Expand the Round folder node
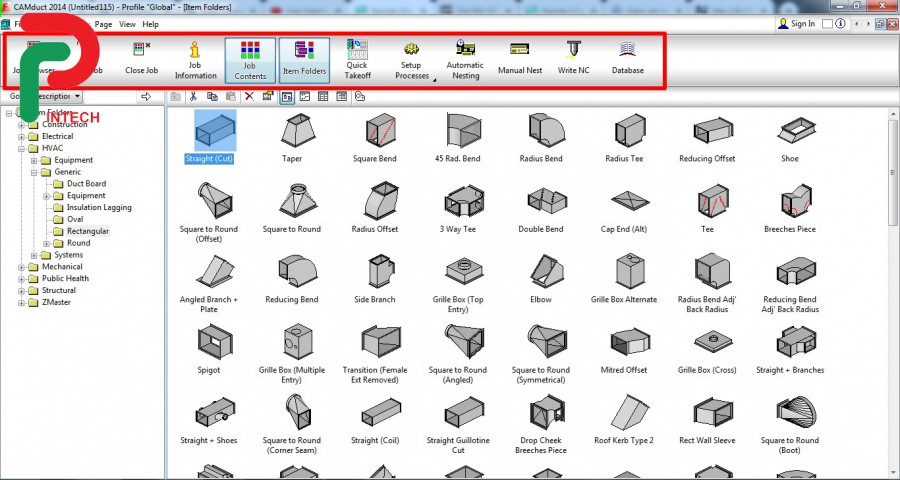The height and width of the screenshot is (480, 900). click(x=46, y=243)
